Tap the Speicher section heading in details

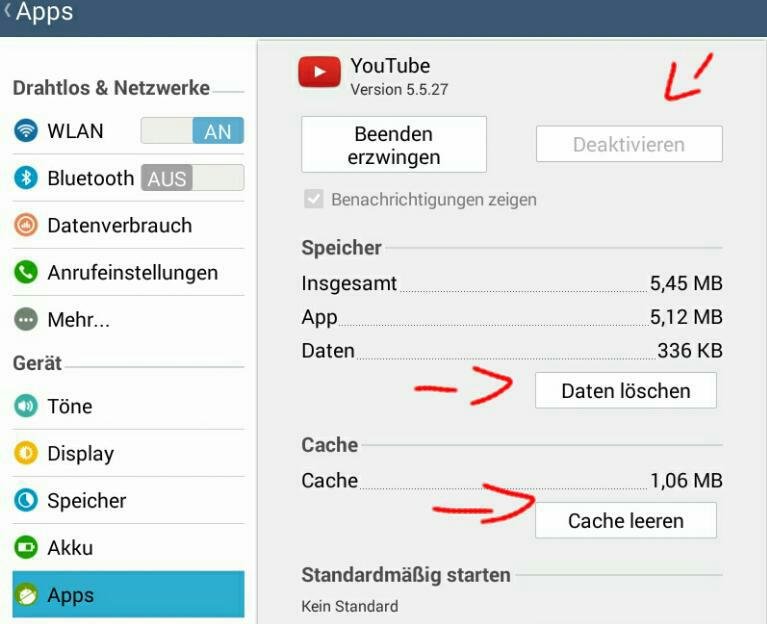(x=341, y=247)
